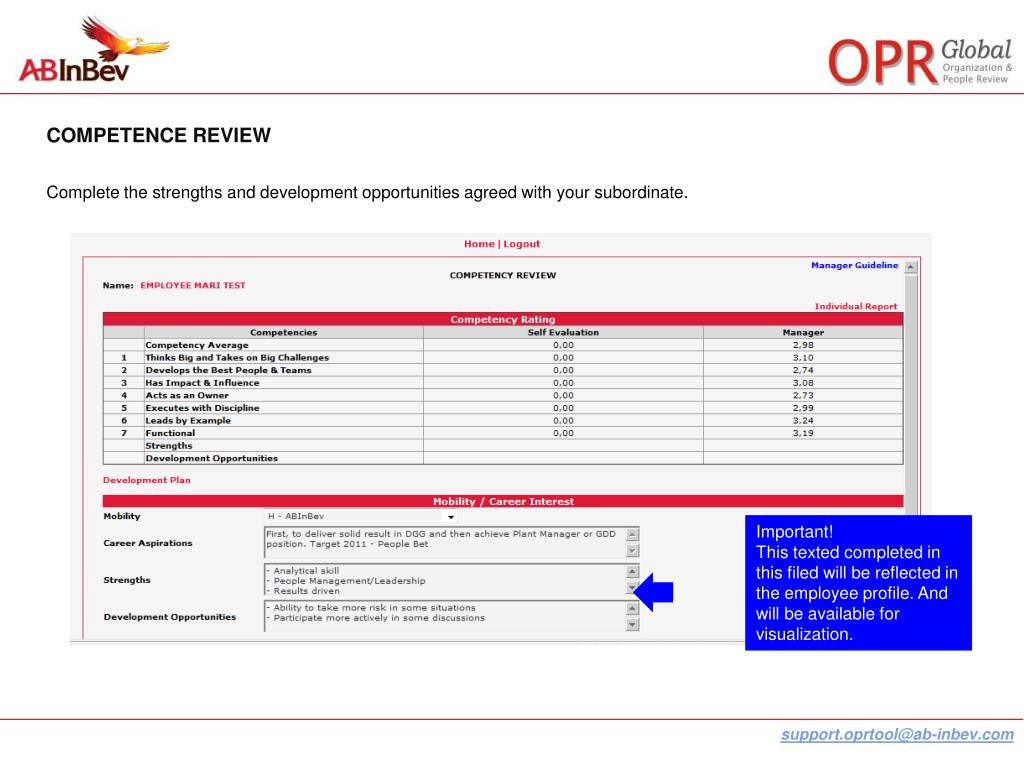
Task: Select the "Has Impact & Influence" competency
Action: [202, 383]
